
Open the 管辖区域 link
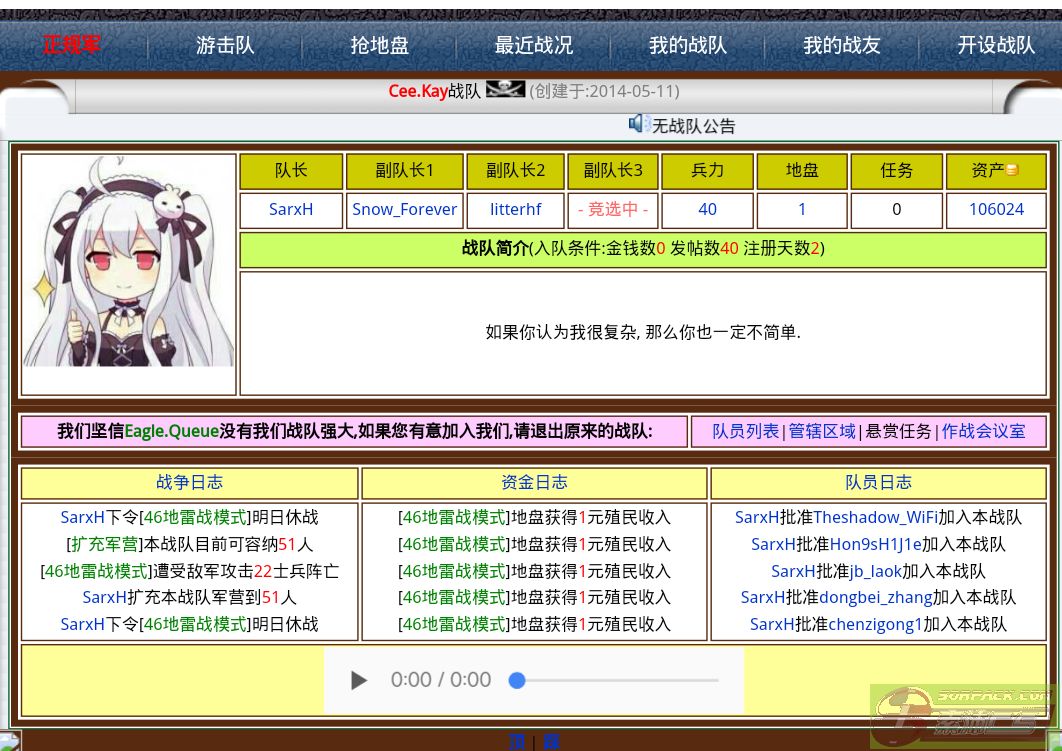(822, 431)
